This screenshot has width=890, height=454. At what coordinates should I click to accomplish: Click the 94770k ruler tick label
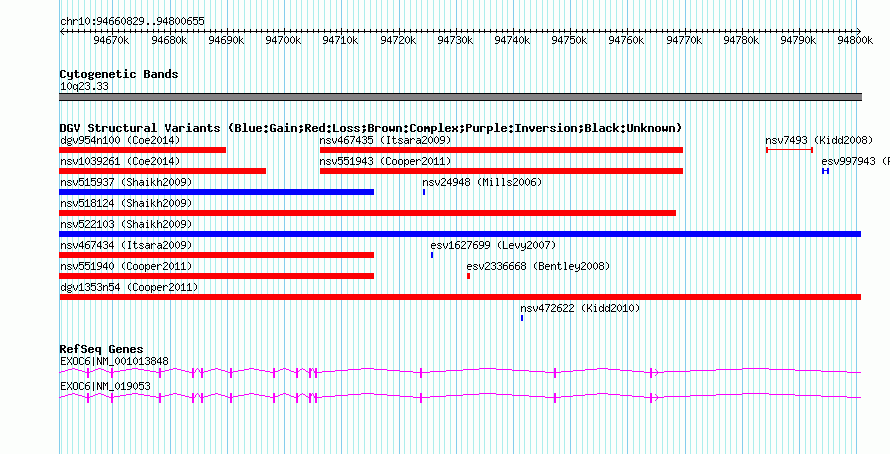pyautogui.click(x=685, y=40)
